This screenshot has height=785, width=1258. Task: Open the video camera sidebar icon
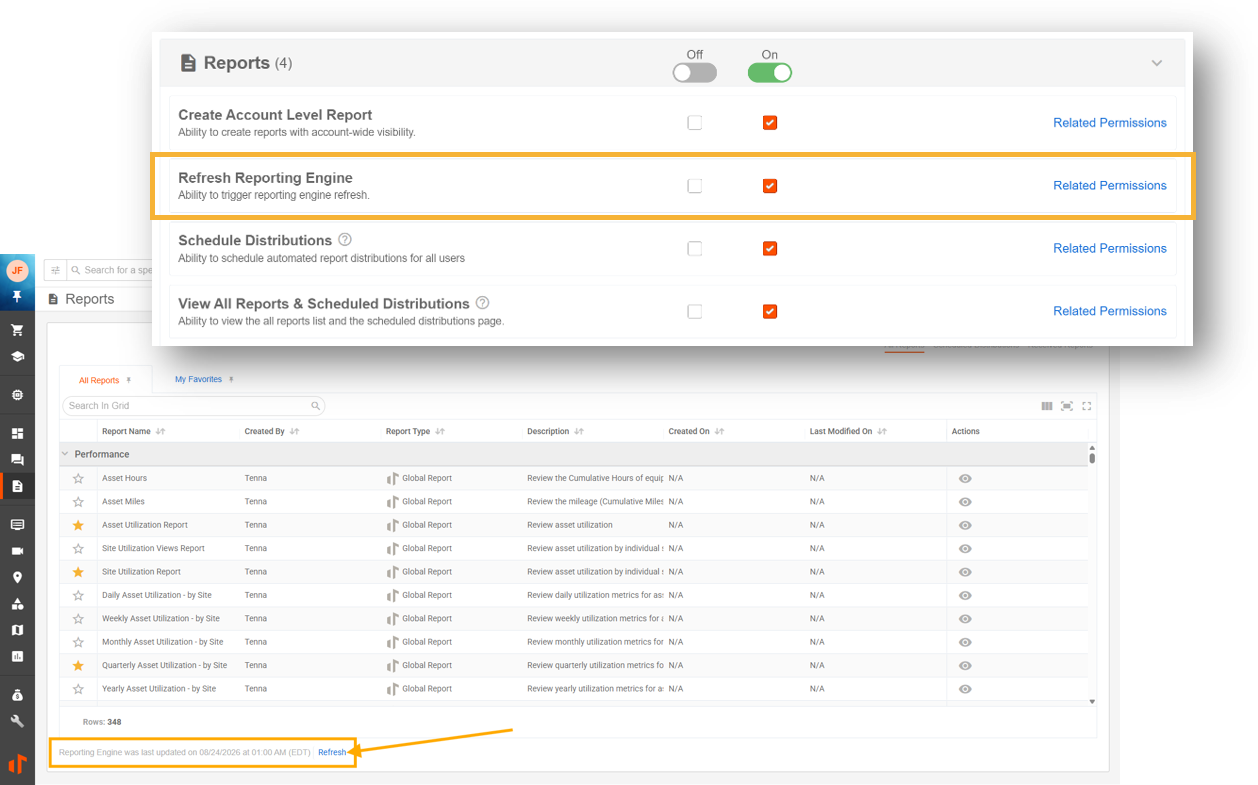(x=17, y=551)
